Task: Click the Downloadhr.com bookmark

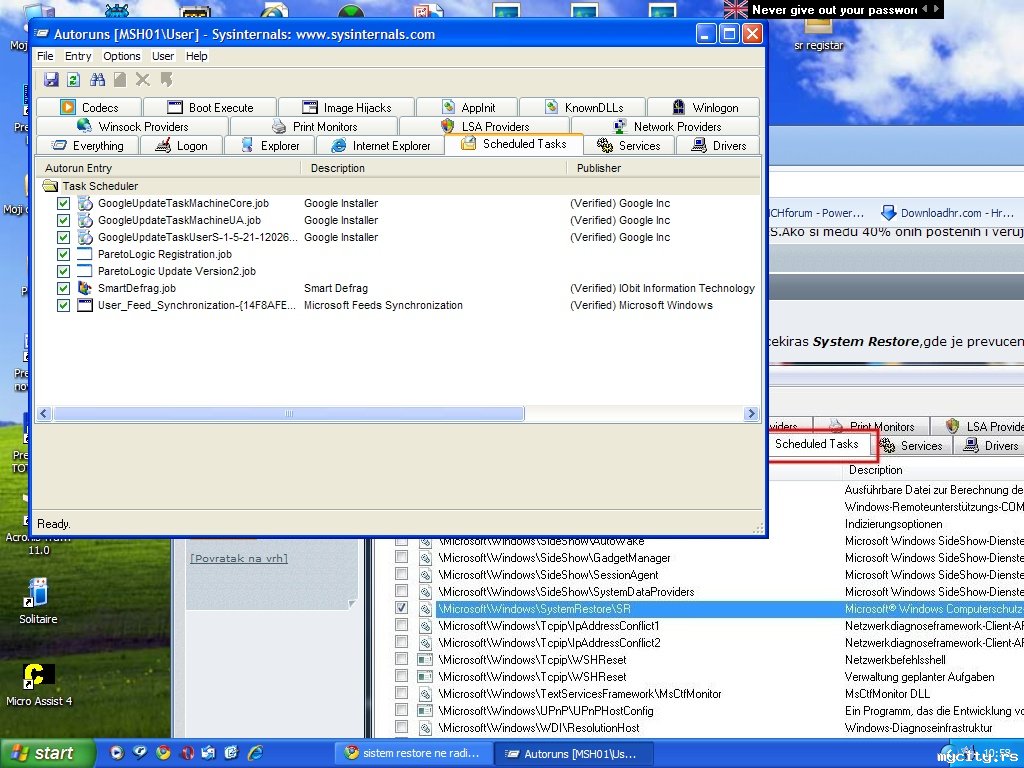Action: pos(947,213)
